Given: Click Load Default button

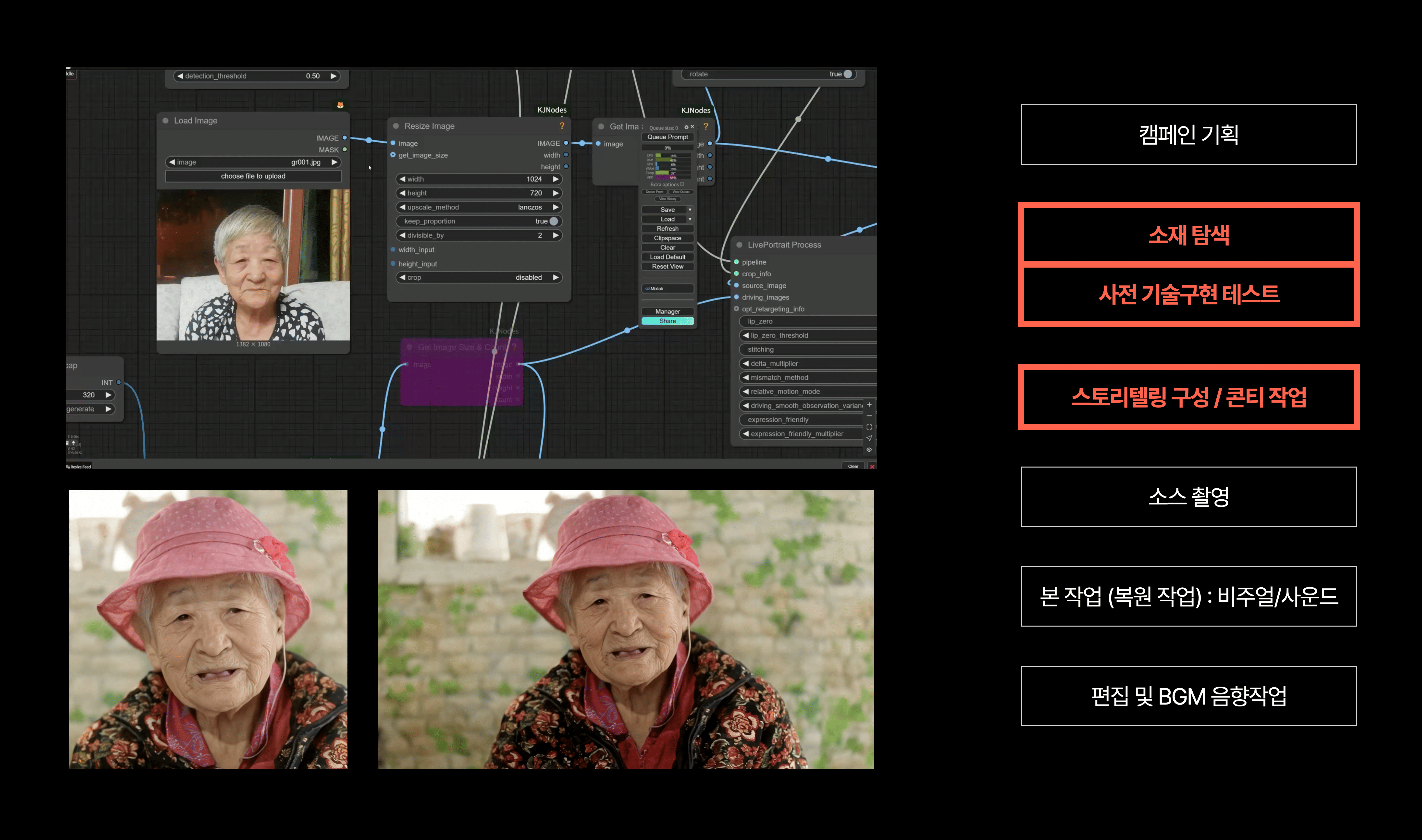Looking at the screenshot, I should [668, 257].
